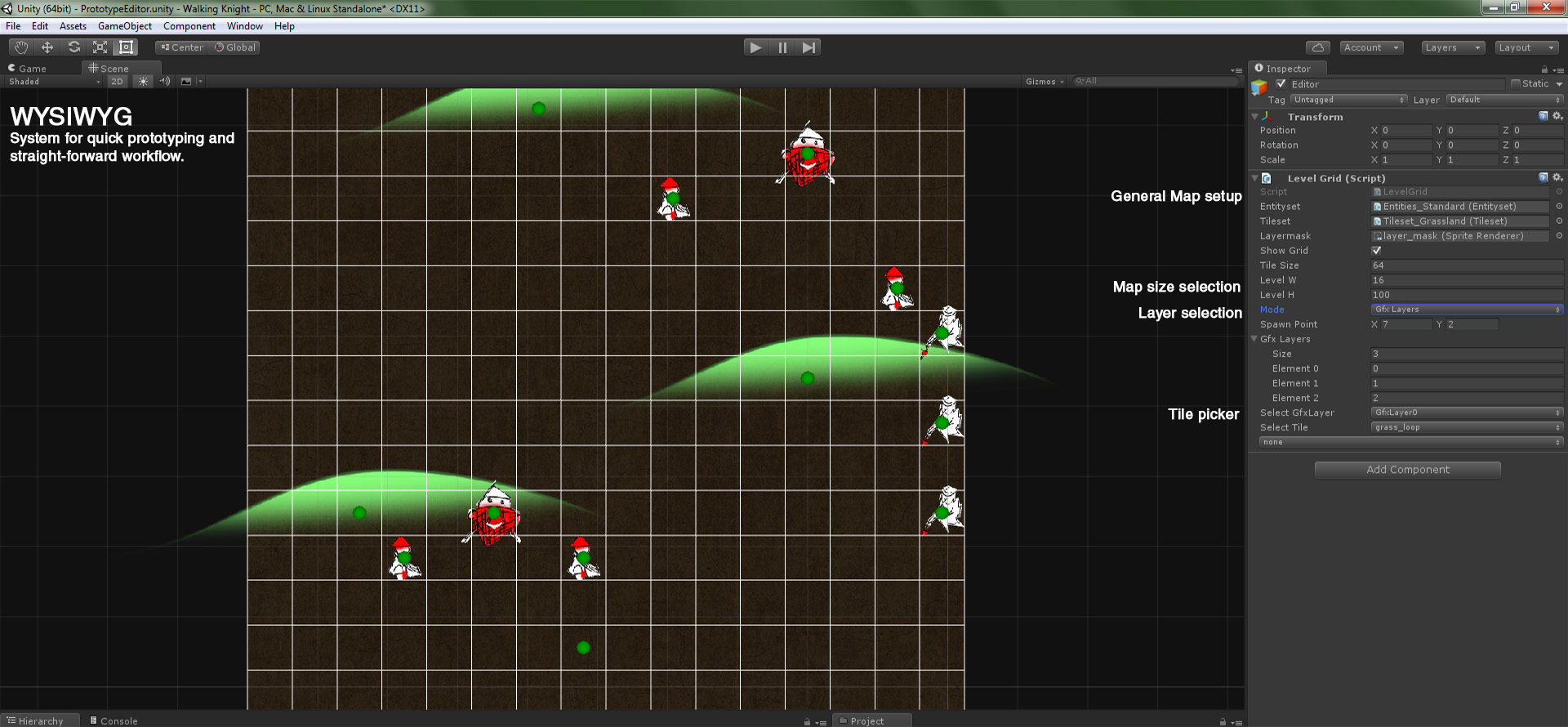Open the Select Tile dropdown
Screen dimensions: 1568x727
point(1467,427)
